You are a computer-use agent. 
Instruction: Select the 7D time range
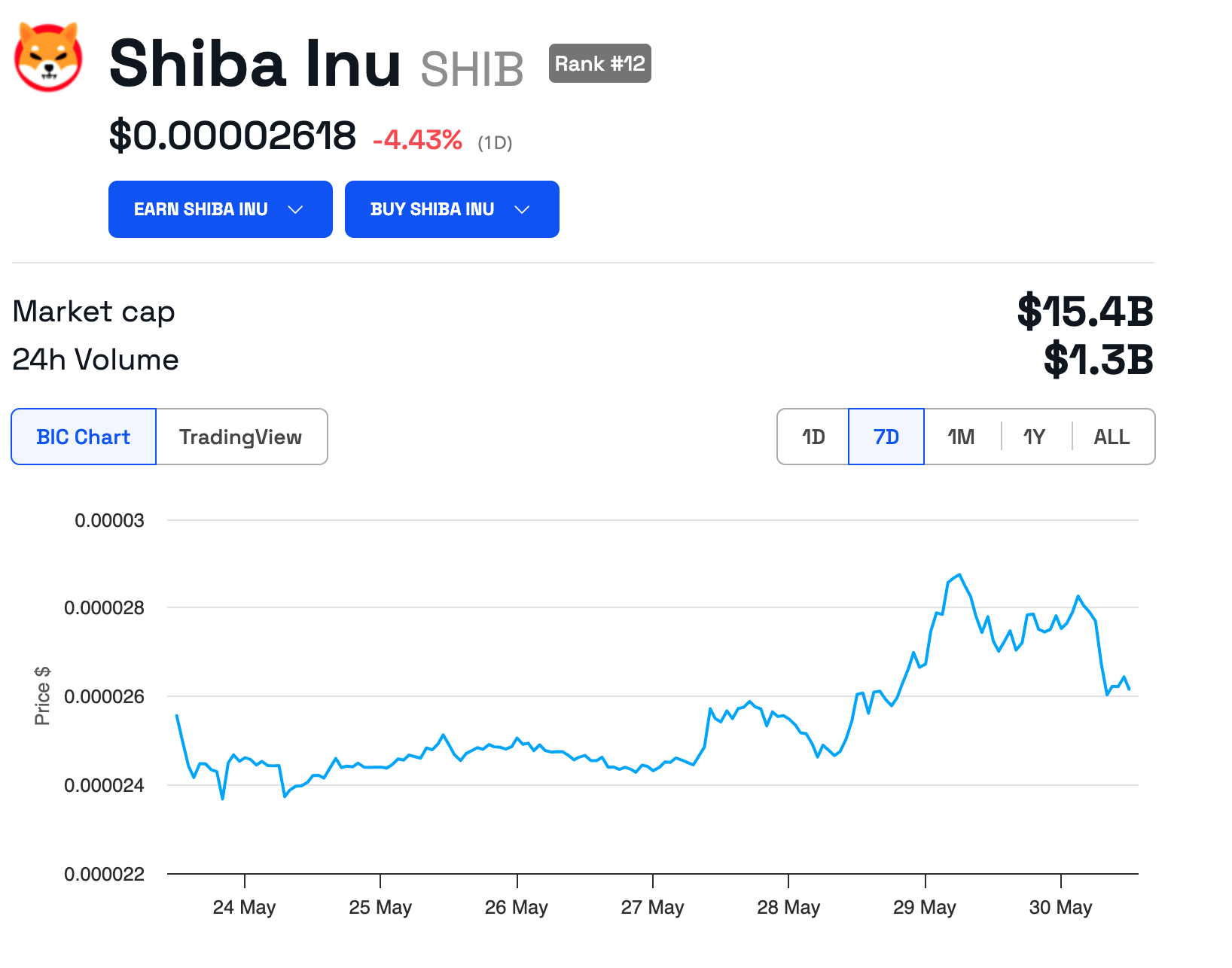(886, 437)
